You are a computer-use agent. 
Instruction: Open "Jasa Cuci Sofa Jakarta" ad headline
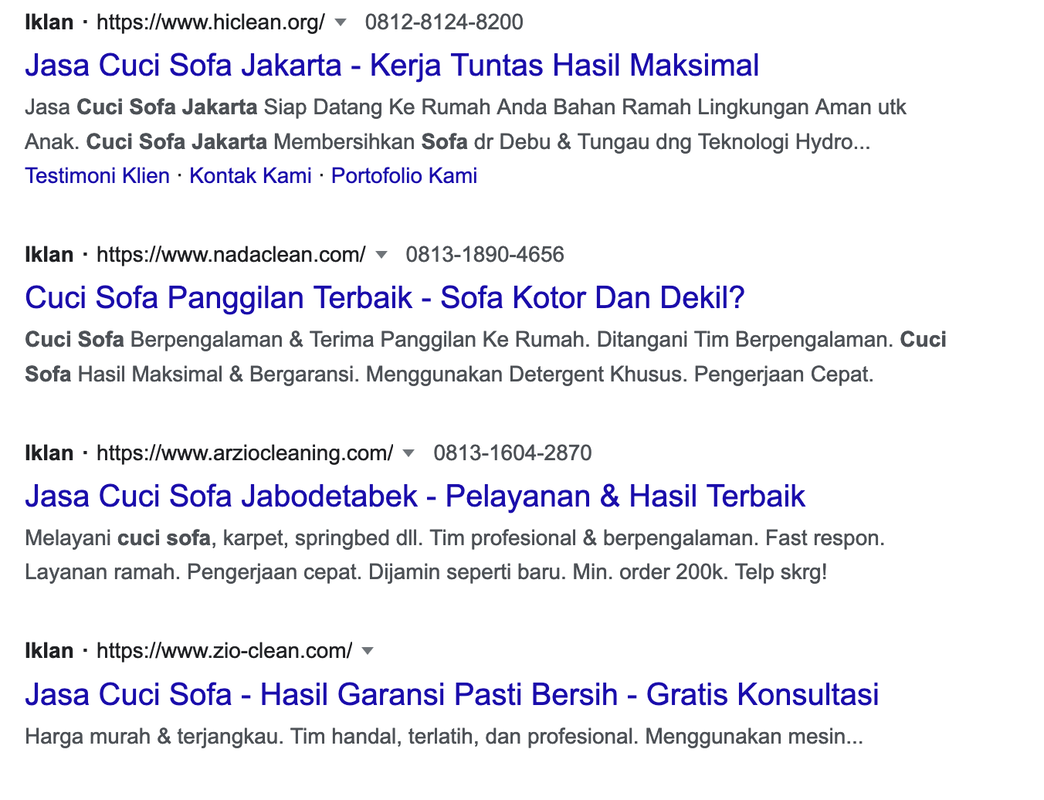392,66
